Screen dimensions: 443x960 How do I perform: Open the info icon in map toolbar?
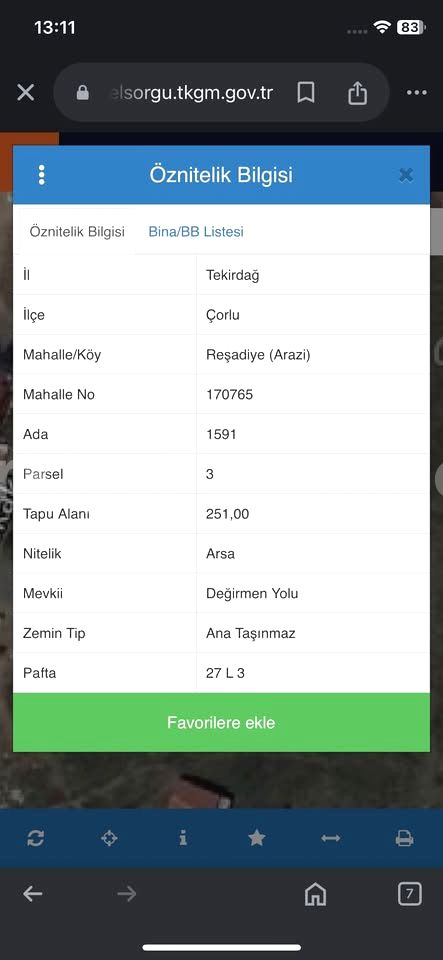[183, 838]
